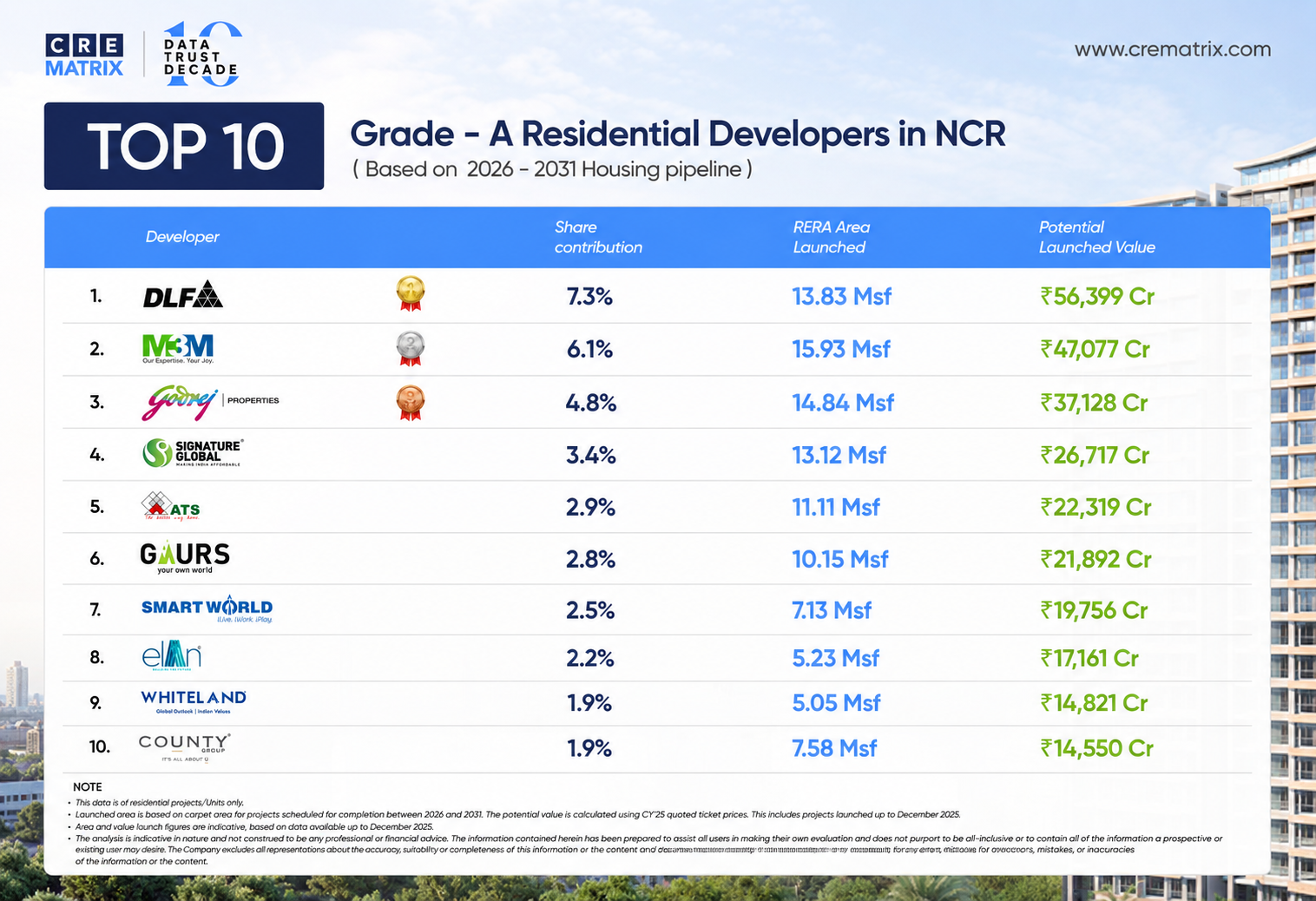
Task: Select the 2.5% share value
Action: [x=590, y=610]
